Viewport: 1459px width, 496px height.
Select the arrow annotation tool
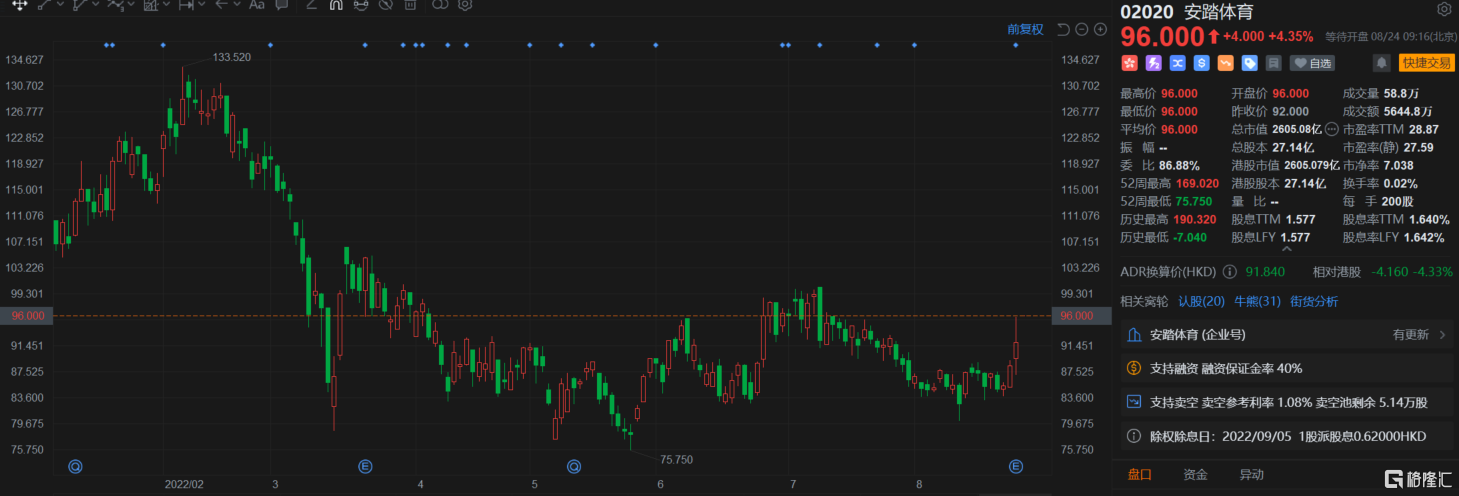click(222, 4)
